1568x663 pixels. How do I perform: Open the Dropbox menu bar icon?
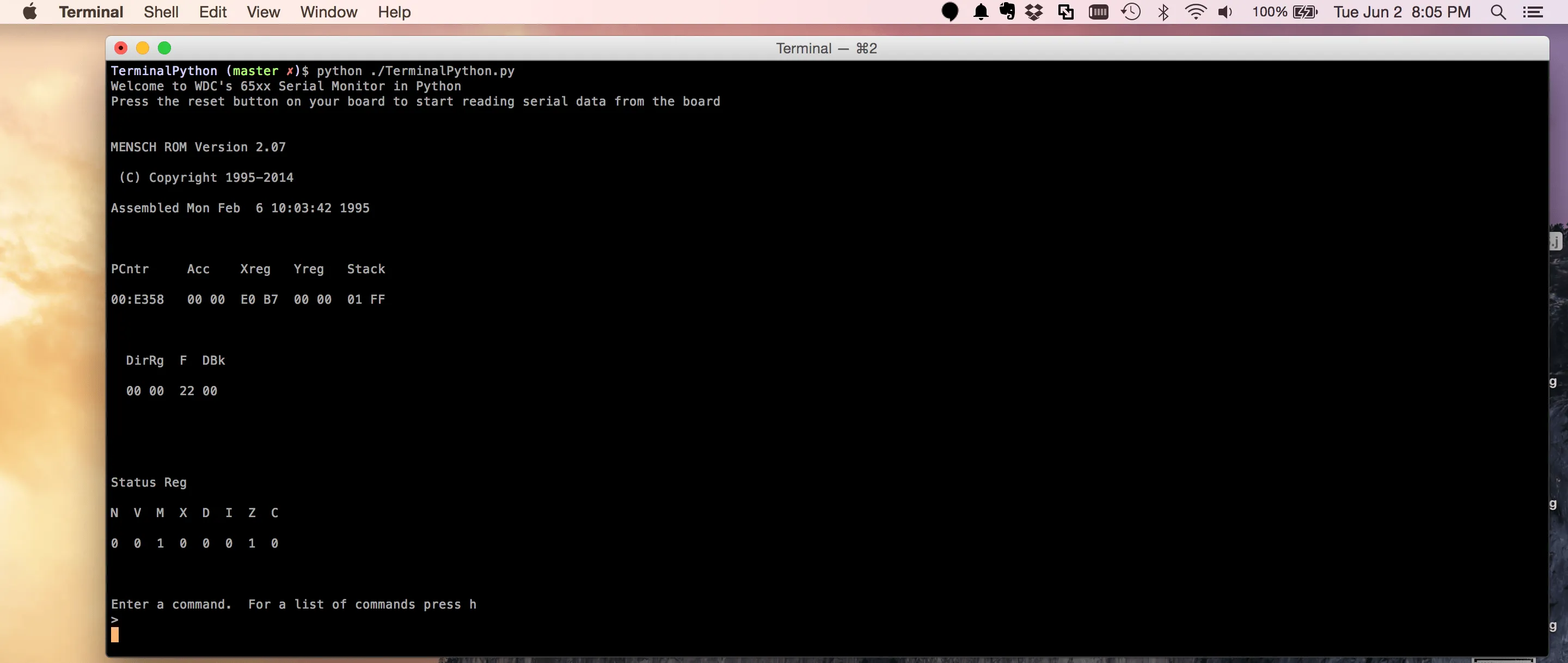pos(1033,12)
